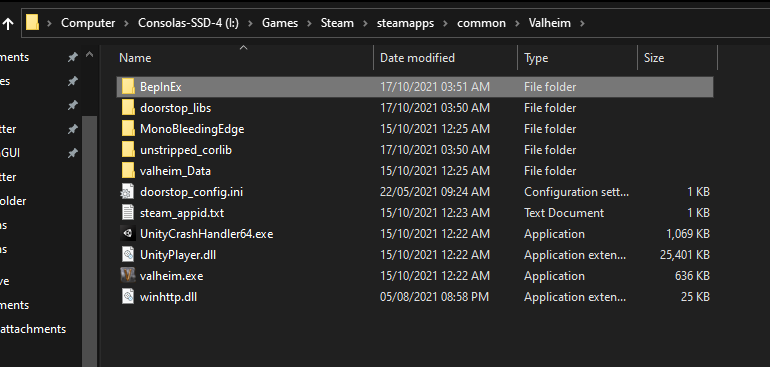The height and width of the screenshot is (367, 770).
Task: Click the Valheim breadcrumb
Action: pyautogui.click(x=550, y=23)
